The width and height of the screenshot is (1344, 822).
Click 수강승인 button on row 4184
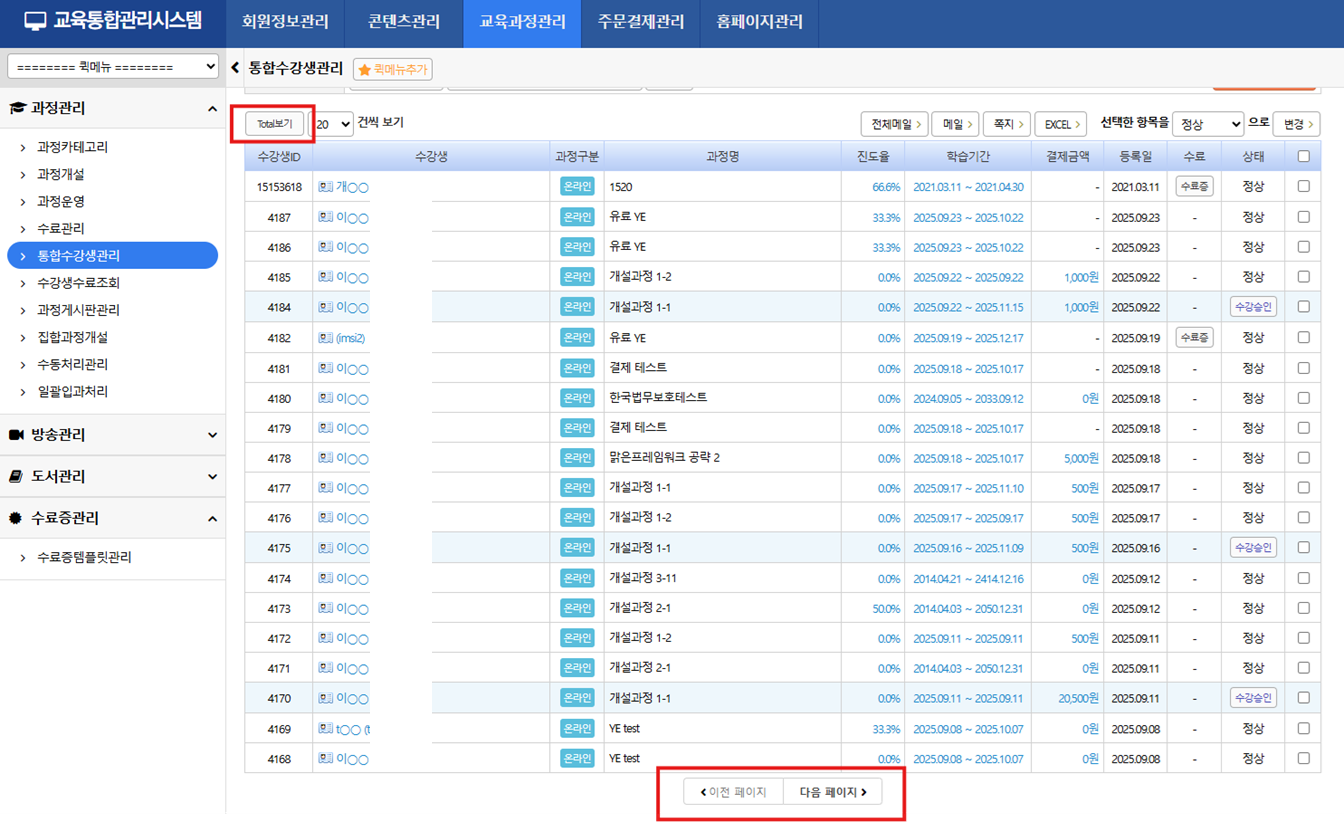(1252, 307)
